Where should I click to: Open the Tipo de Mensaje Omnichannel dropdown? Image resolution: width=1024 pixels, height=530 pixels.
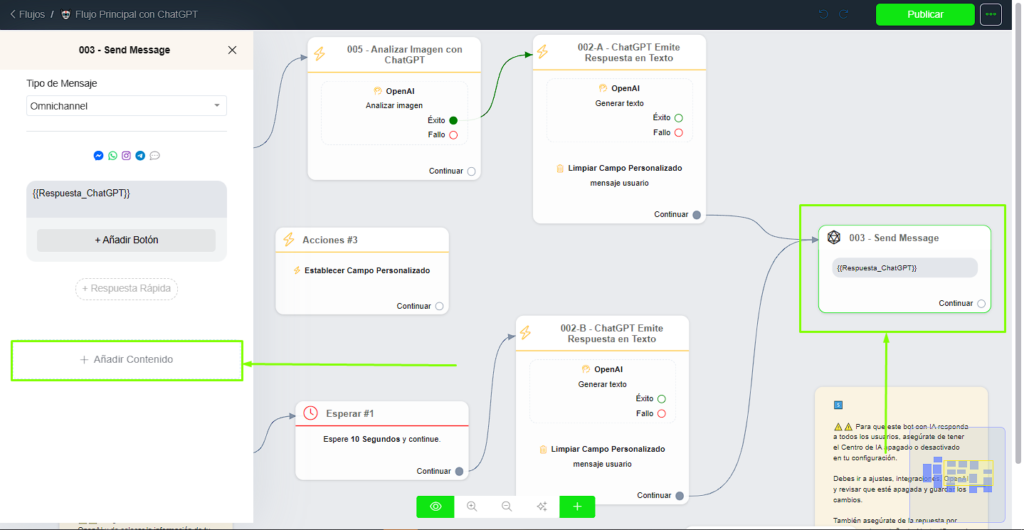pos(126,106)
